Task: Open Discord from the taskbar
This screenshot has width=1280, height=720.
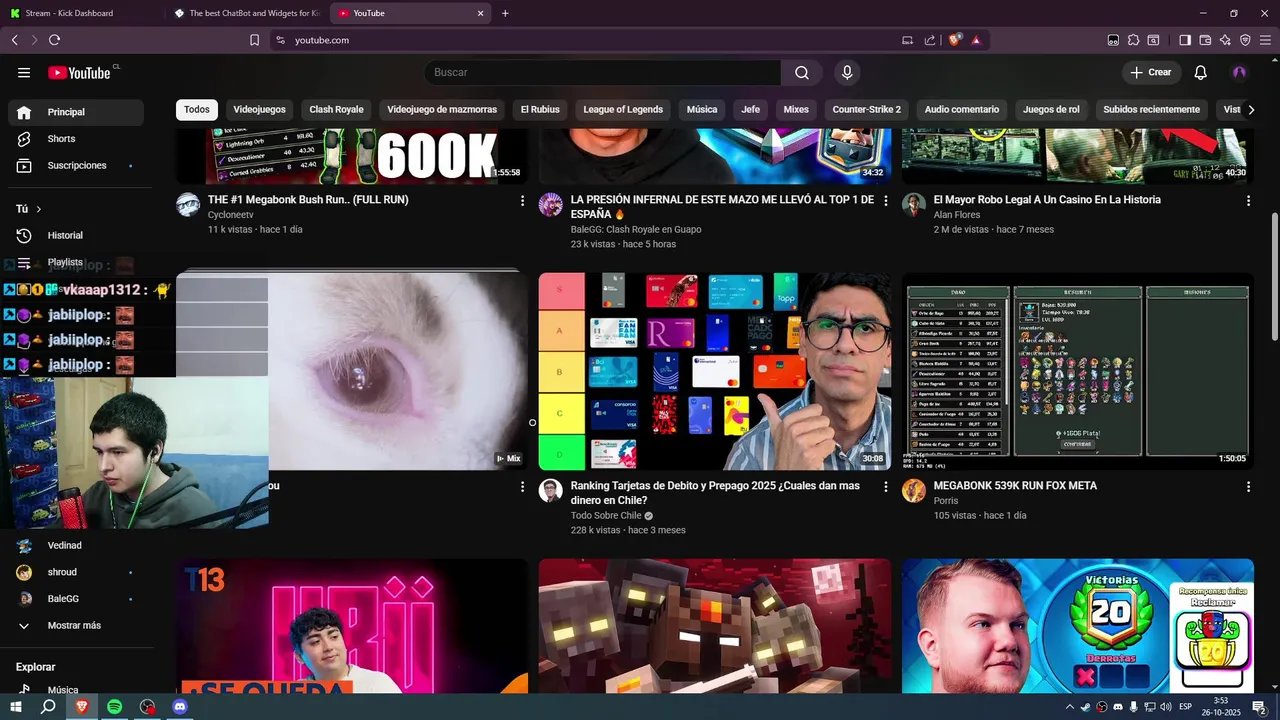Action: 180,706
